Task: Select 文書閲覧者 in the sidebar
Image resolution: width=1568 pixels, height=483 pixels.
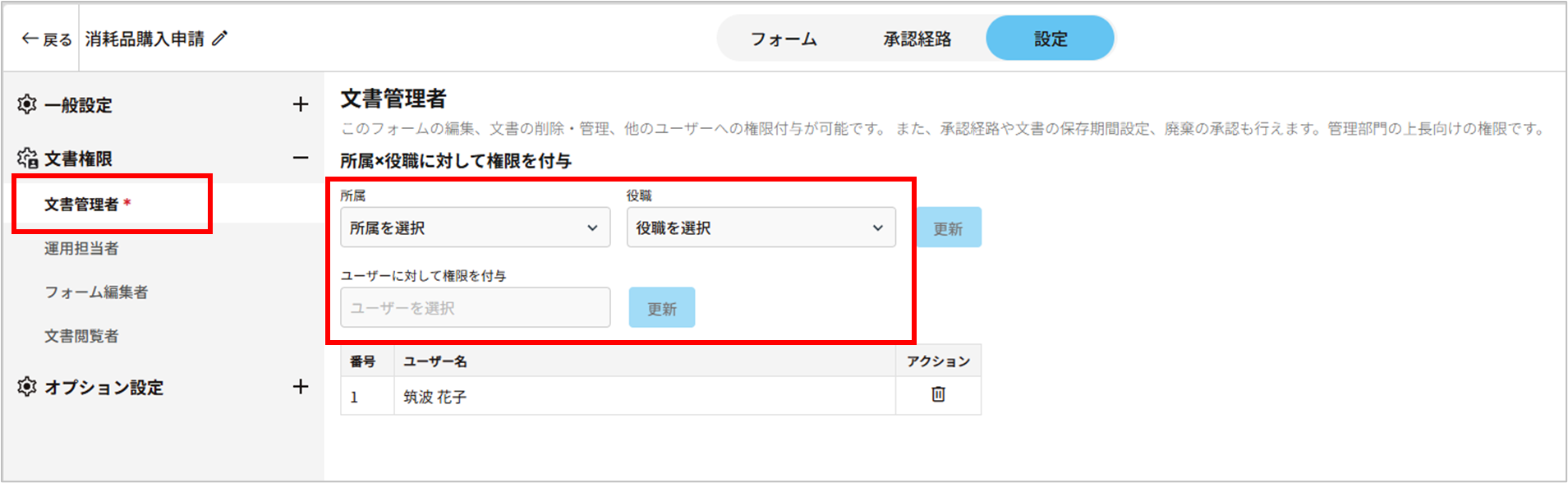Action: coord(81,336)
